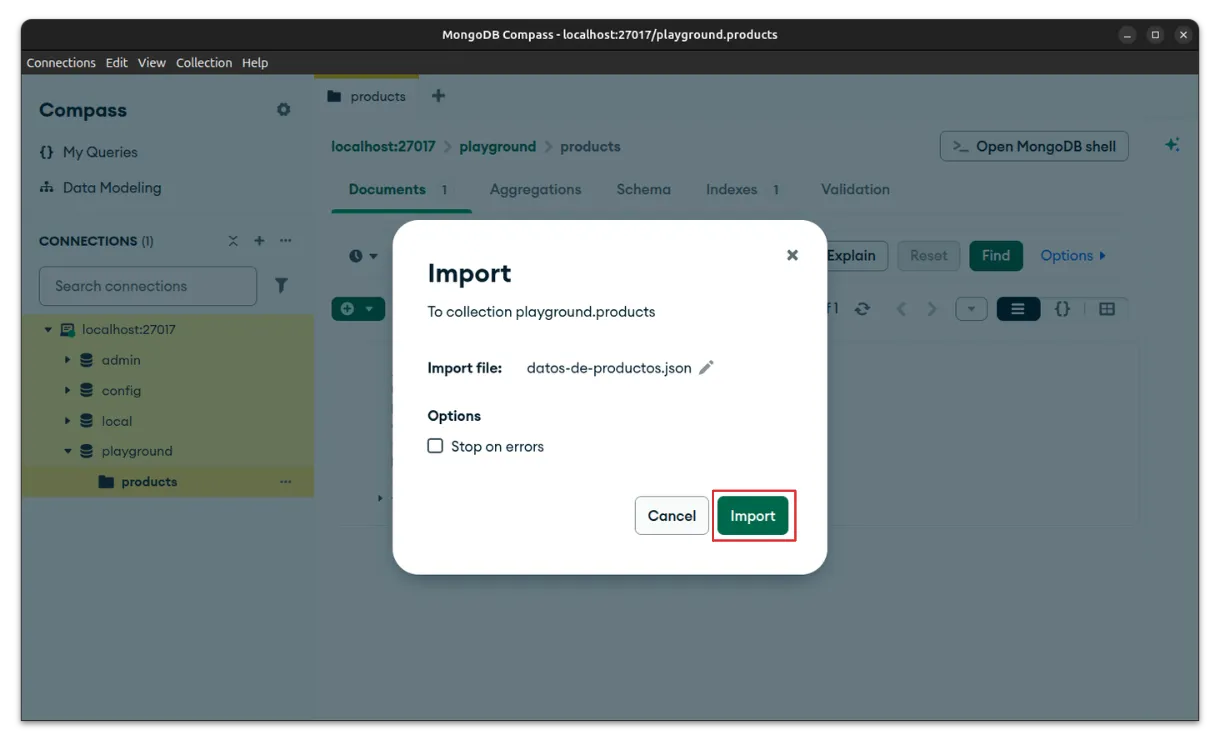Image resolution: width=1220 pixels, height=744 pixels.
Task: Open the Add Data dropdown button
Action: click(x=358, y=309)
